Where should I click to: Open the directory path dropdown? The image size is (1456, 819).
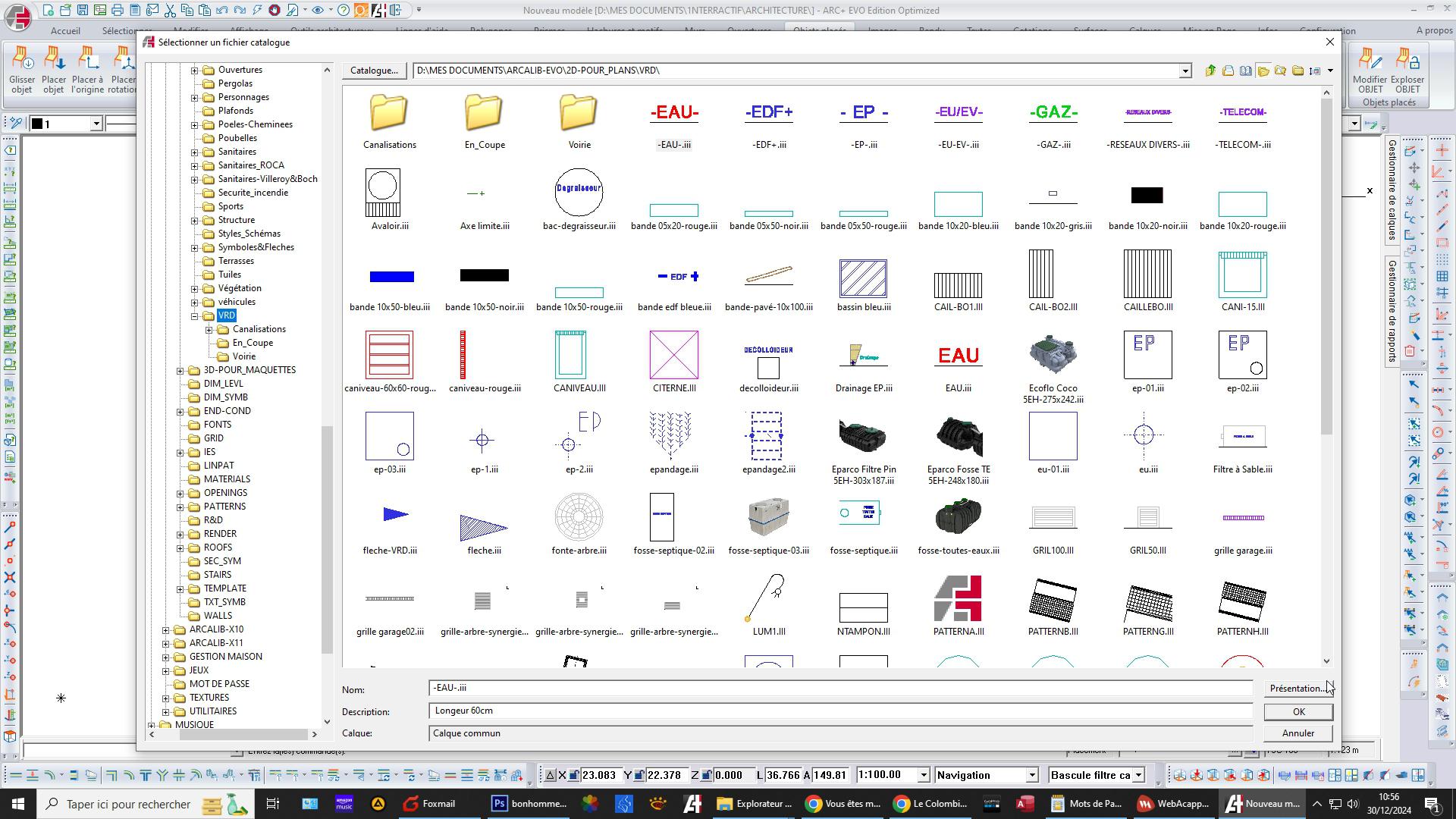(1185, 71)
